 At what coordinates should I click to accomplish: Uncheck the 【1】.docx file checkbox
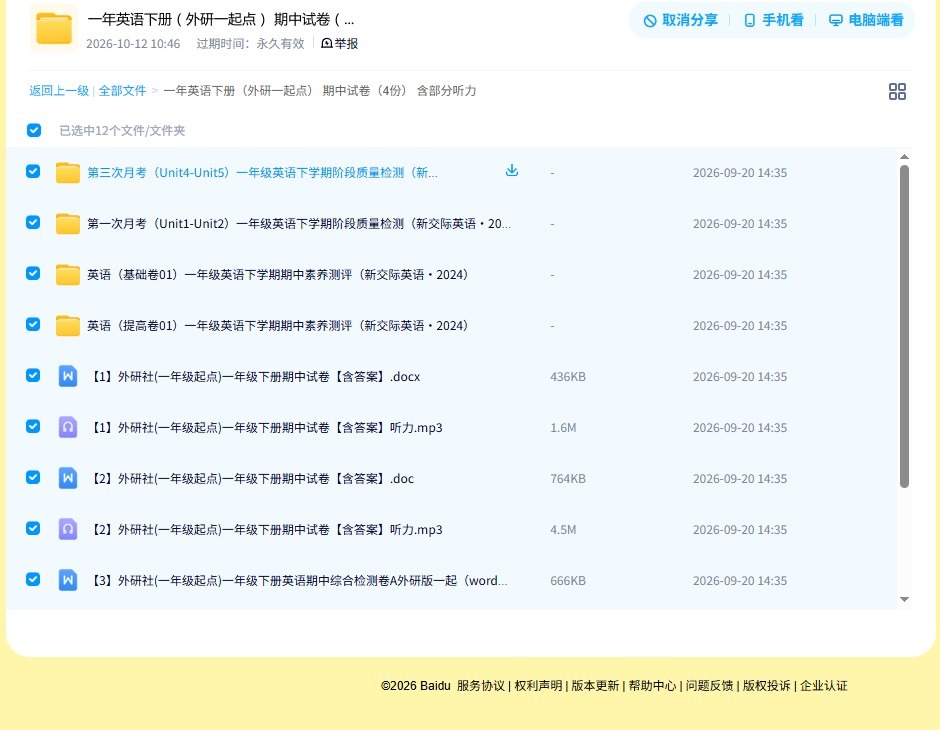click(x=33, y=375)
